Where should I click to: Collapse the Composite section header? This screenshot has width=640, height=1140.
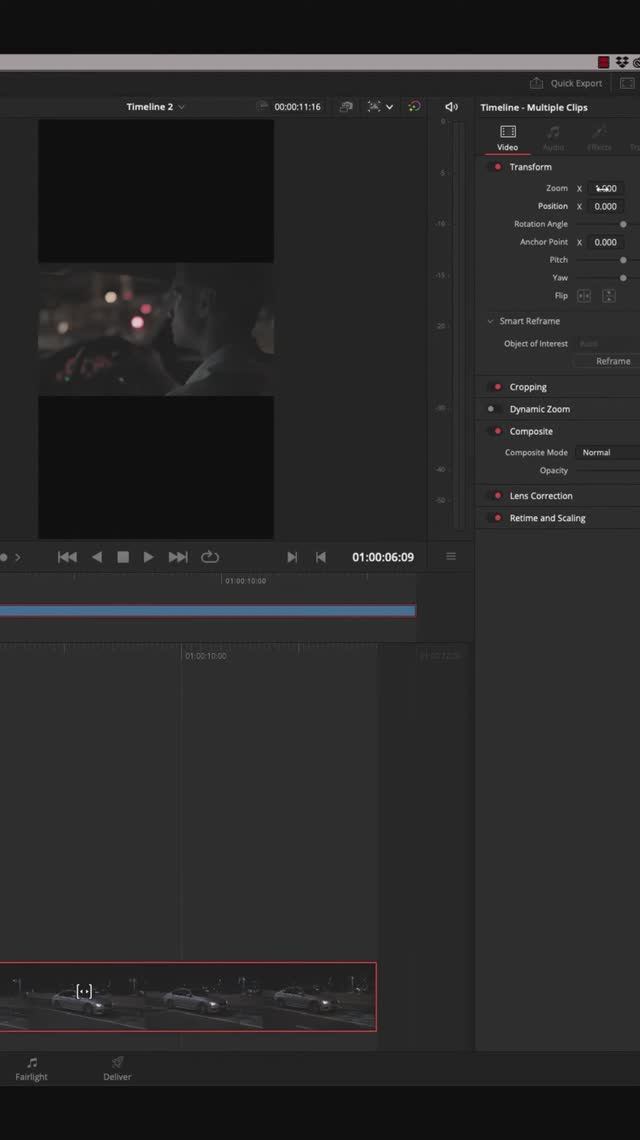531,431
